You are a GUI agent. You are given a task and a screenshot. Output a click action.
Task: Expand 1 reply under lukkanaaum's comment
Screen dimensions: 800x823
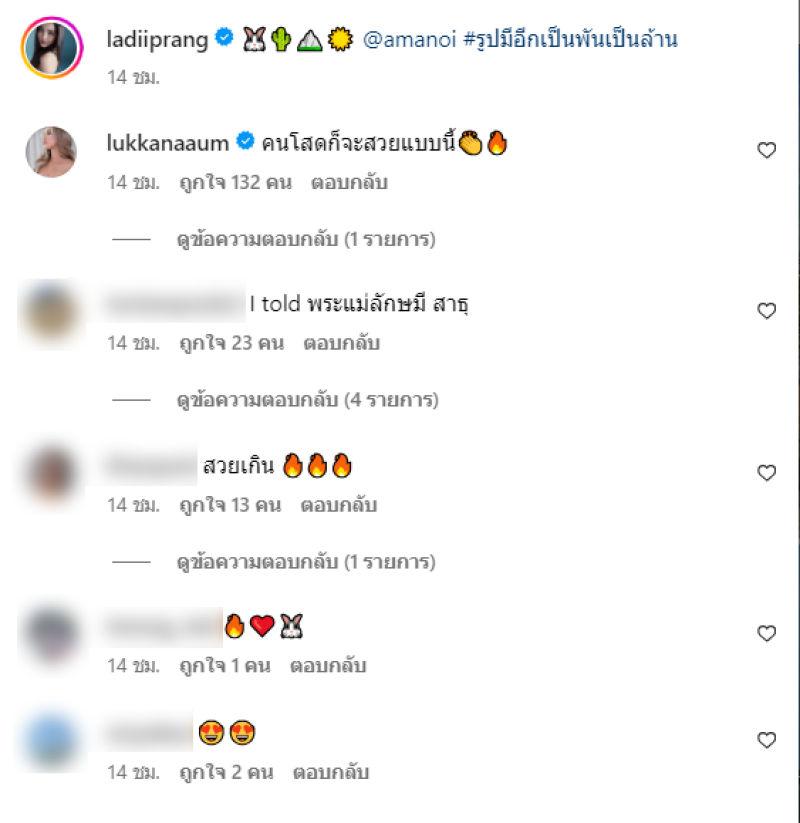306,239
